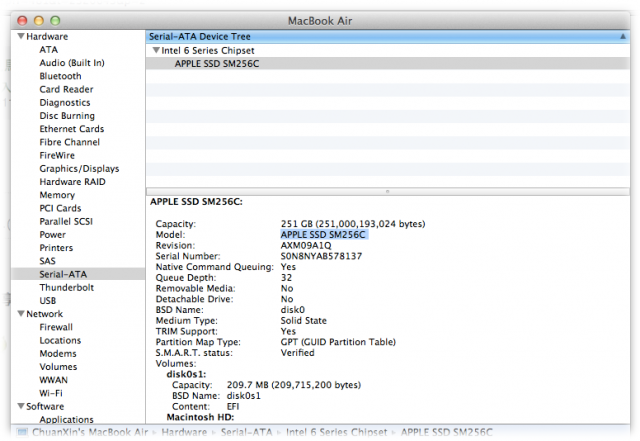Click the red close window button
The width and height of the screenshot is (640, 441).
click(x=22, y=20)
